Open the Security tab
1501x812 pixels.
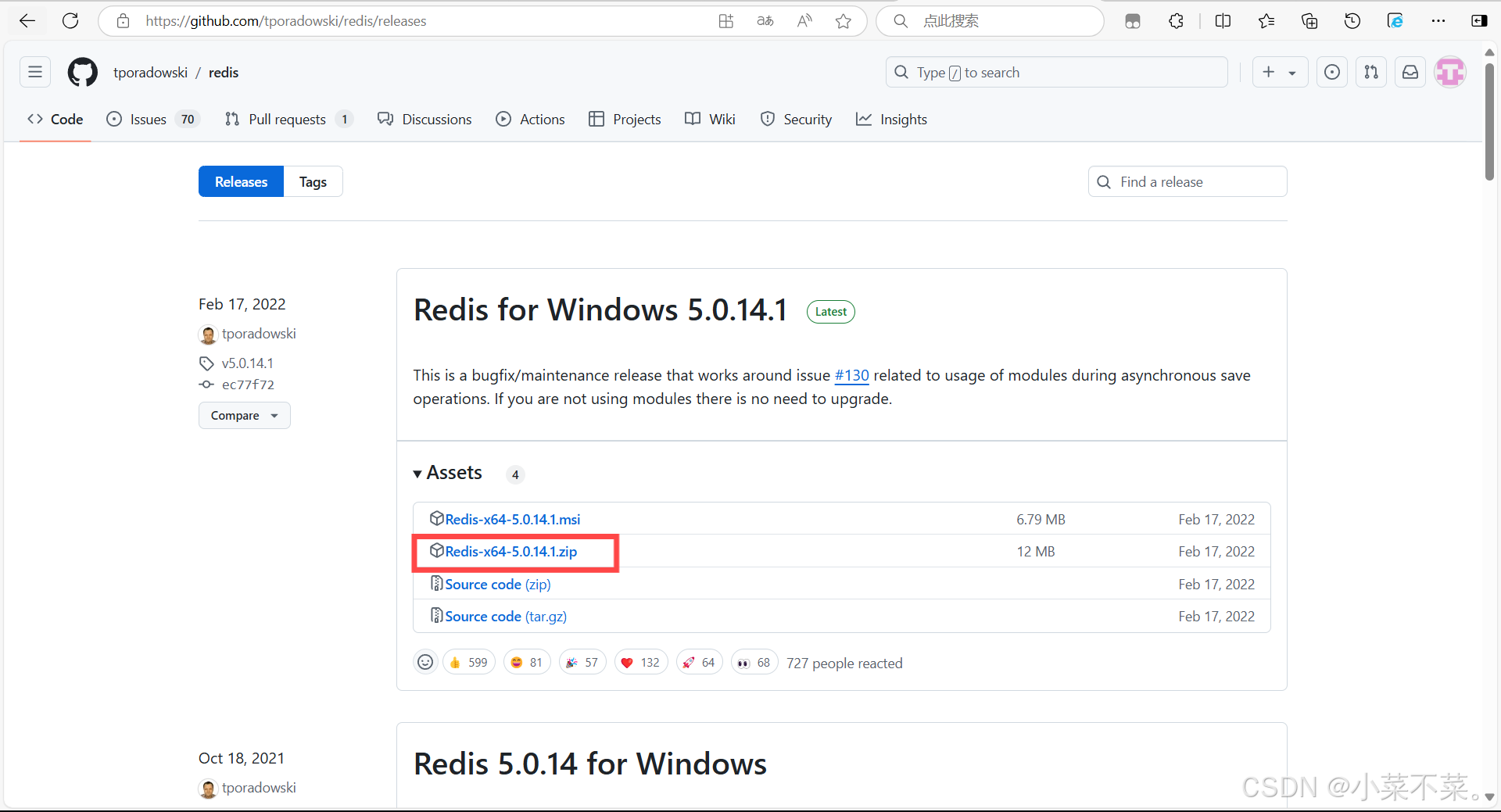[796, 119]
